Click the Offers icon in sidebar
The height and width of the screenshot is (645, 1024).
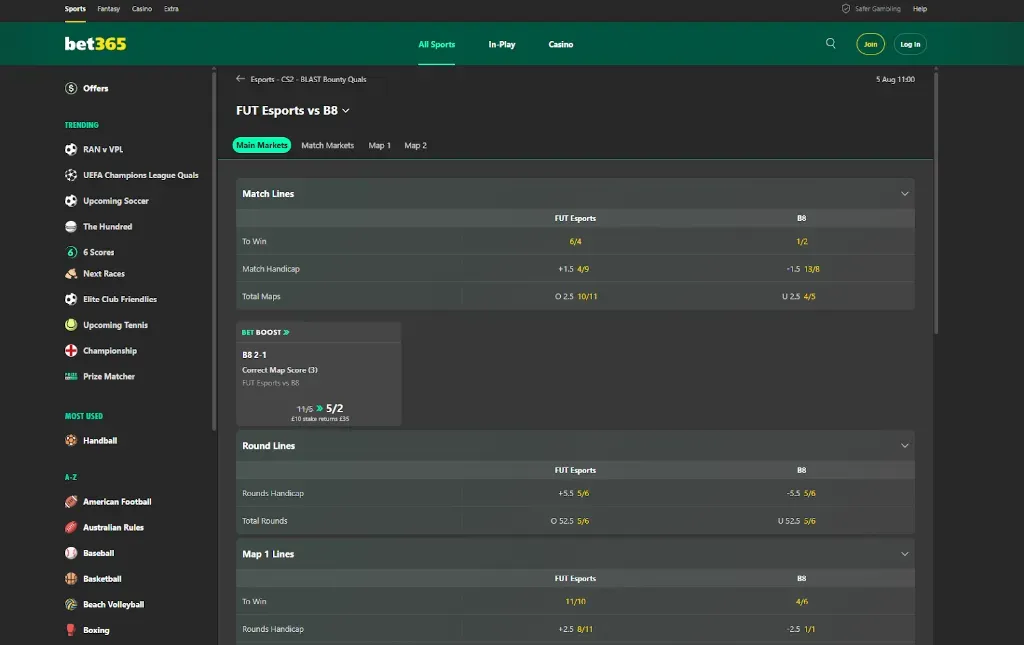pos(71,88)
